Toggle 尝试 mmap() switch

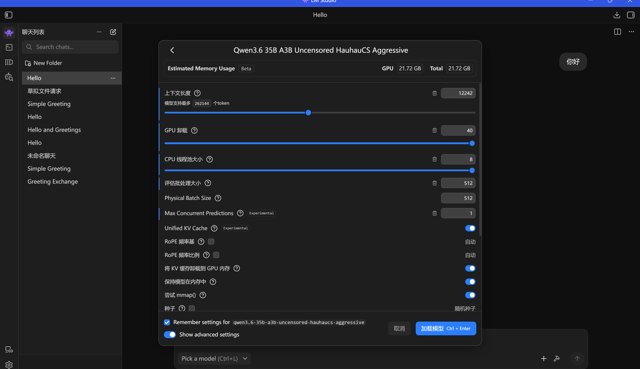(x=470, y=295)
